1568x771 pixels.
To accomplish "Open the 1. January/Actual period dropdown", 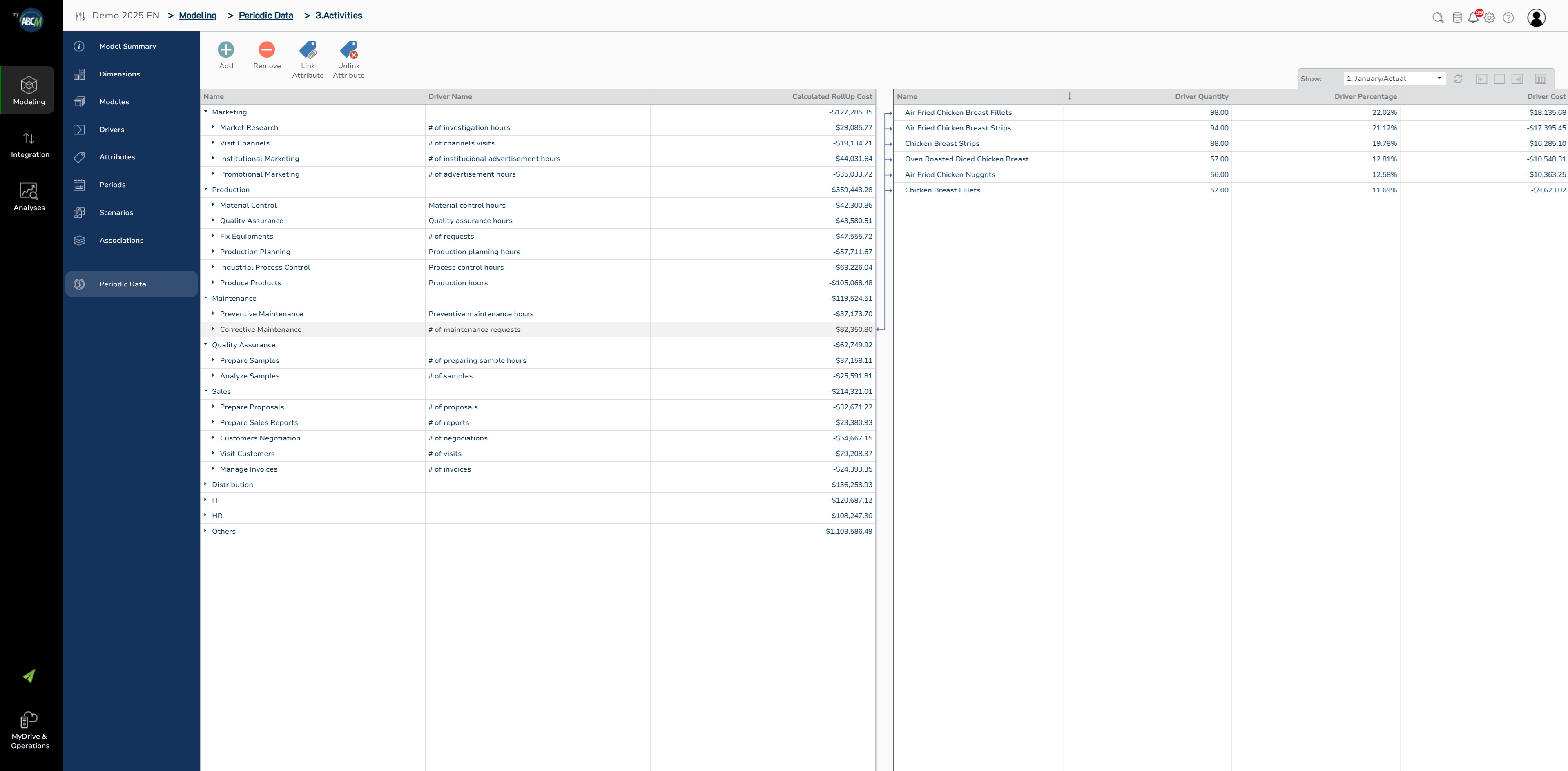I will [x=1394, y=78].
